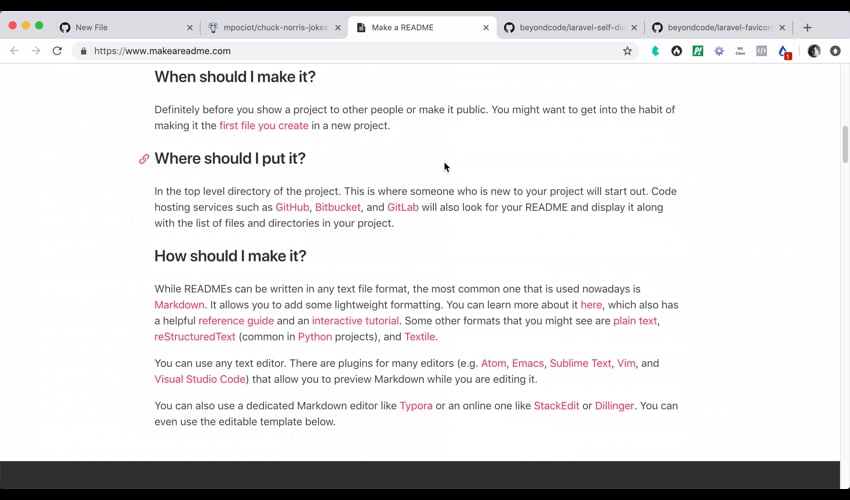Open the Emacs link
This screenshot has height=500, width=850.
click(527, 363)
